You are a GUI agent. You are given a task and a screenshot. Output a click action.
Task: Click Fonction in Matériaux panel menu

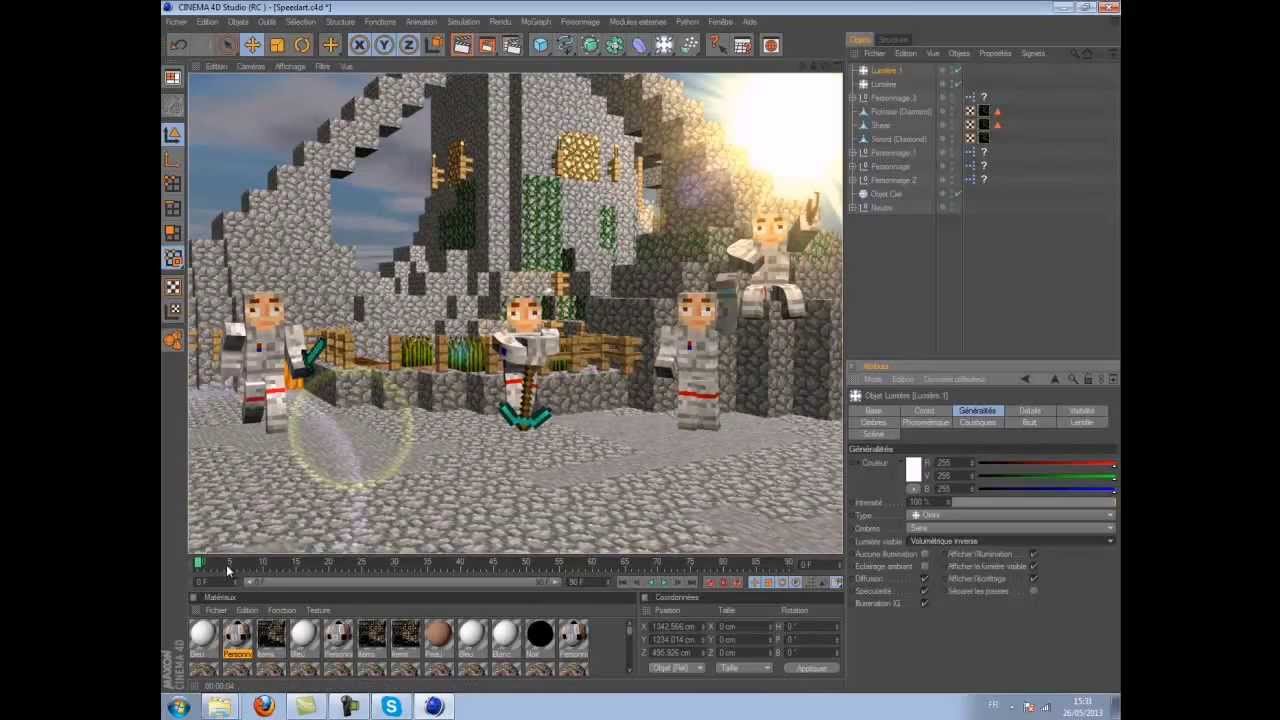click(282, 610)
